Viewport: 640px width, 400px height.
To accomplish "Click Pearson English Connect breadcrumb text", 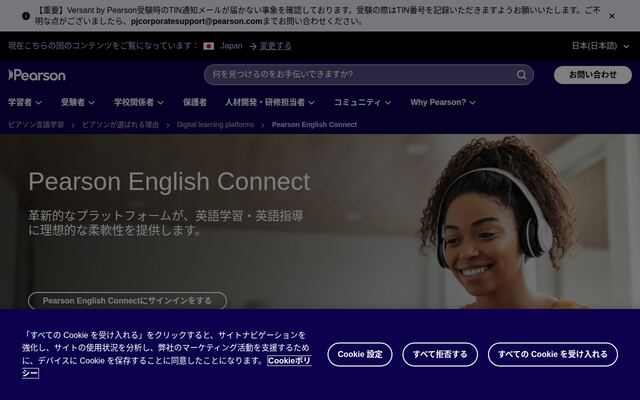I will [314, 125].
